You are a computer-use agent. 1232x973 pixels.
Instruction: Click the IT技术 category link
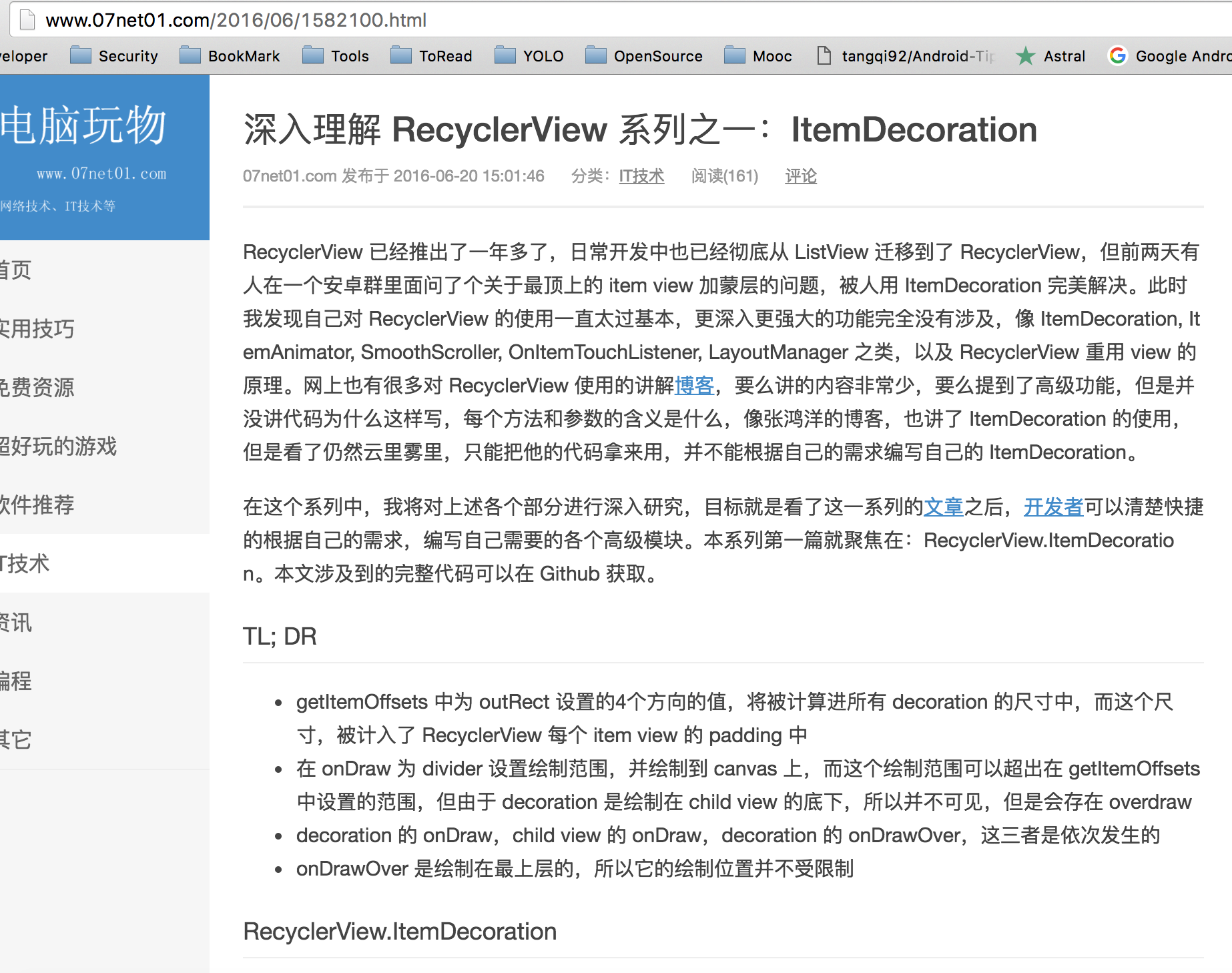coord(641,176)
